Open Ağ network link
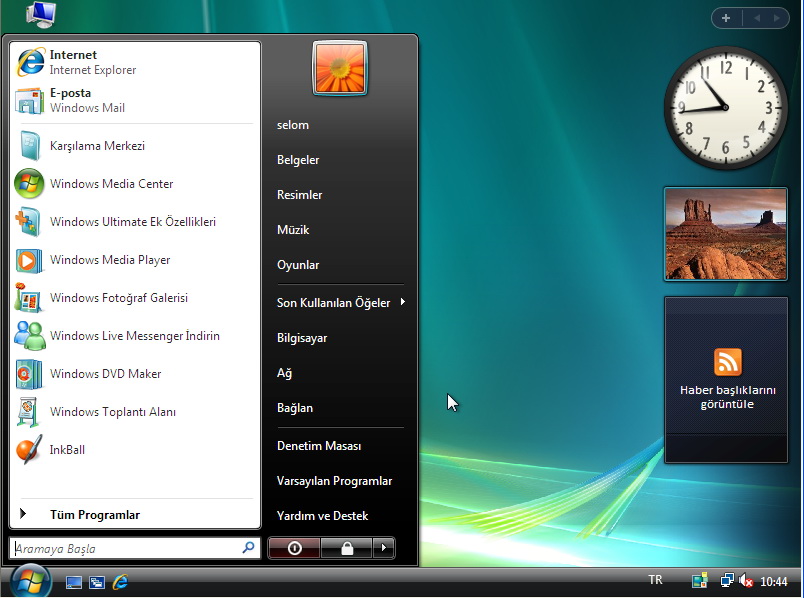This screenshot has height=598, width=804. pyautogui.click(x=285, y=373)
